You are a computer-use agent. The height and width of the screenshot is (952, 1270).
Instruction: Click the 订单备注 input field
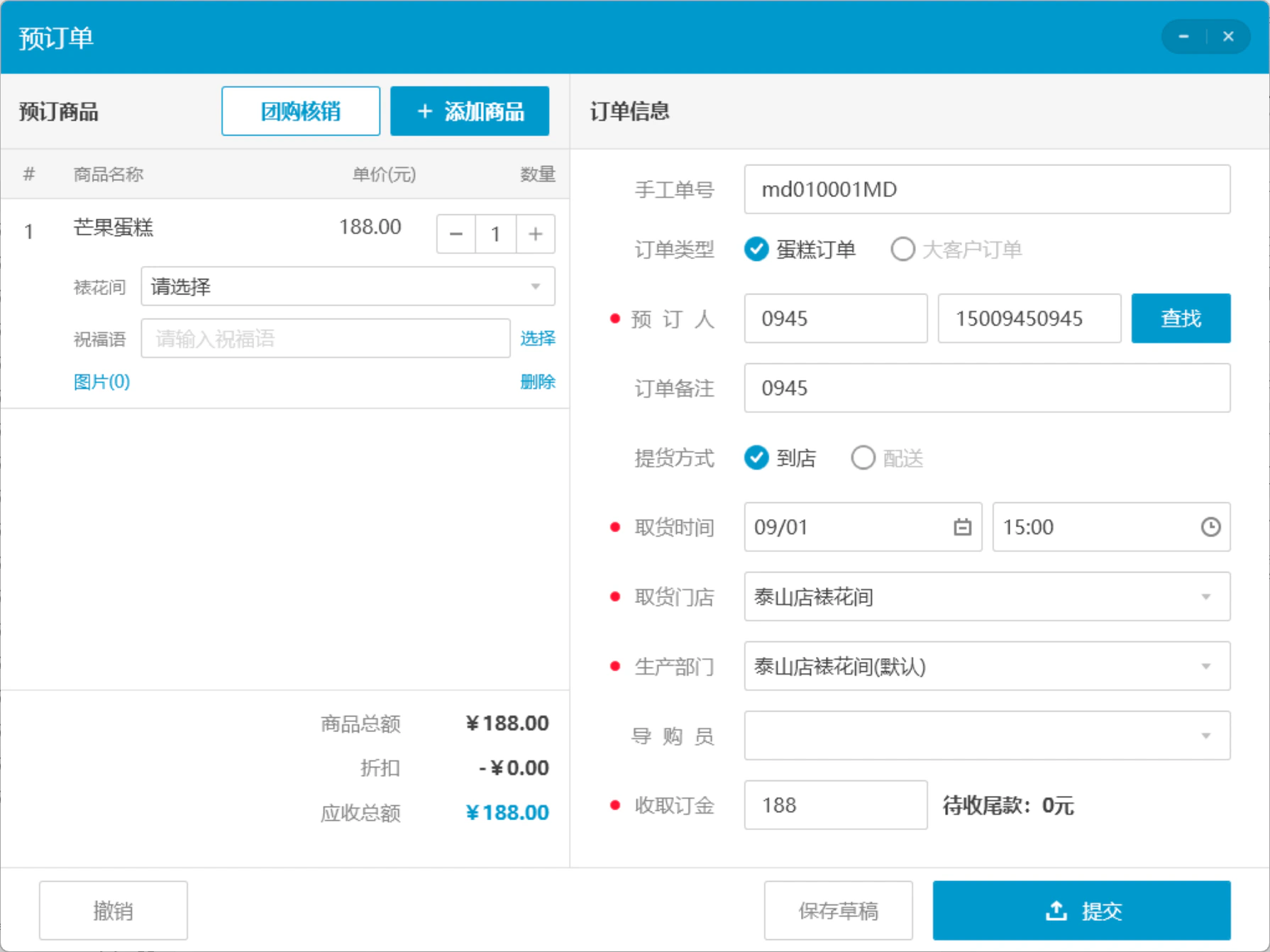click(987, 388)
